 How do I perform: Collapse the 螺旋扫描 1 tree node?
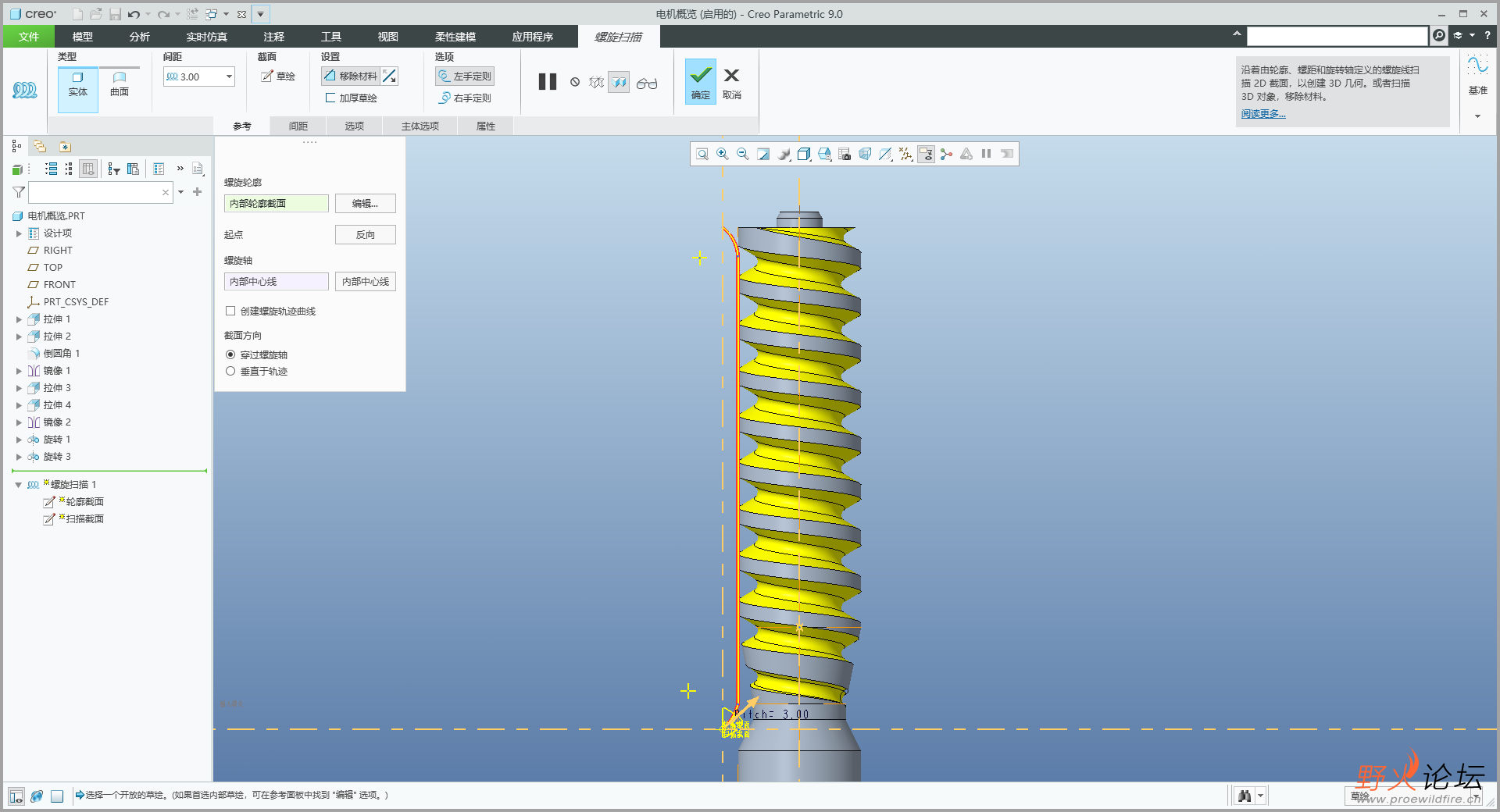(19, 485)
